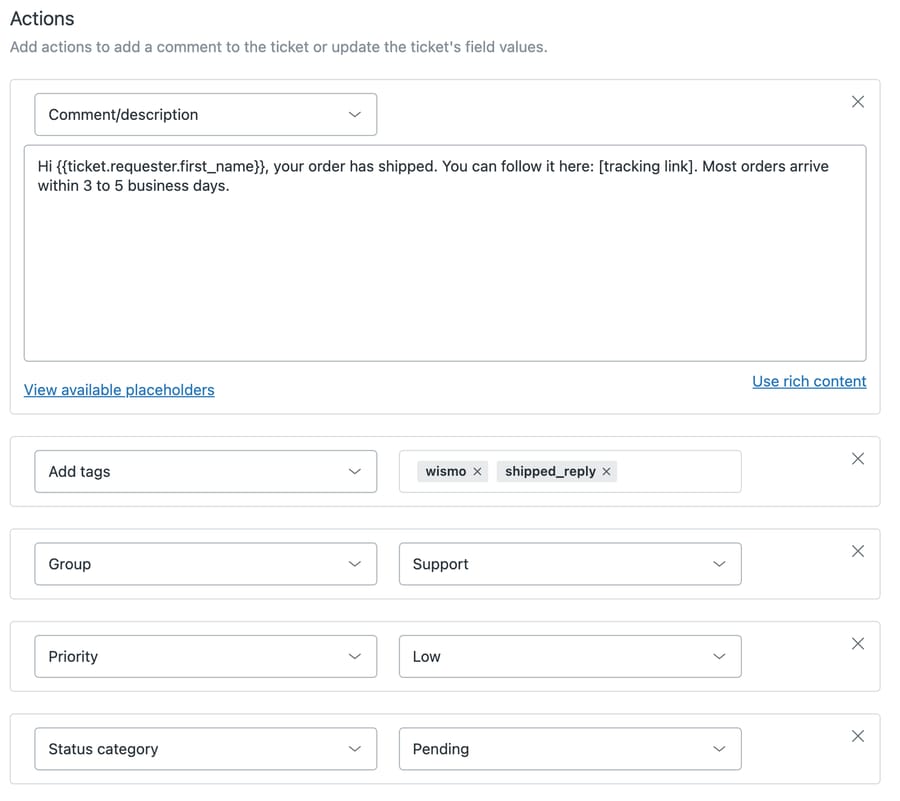Remove the Status category action row
900x801 pixels.
[858, 736]
